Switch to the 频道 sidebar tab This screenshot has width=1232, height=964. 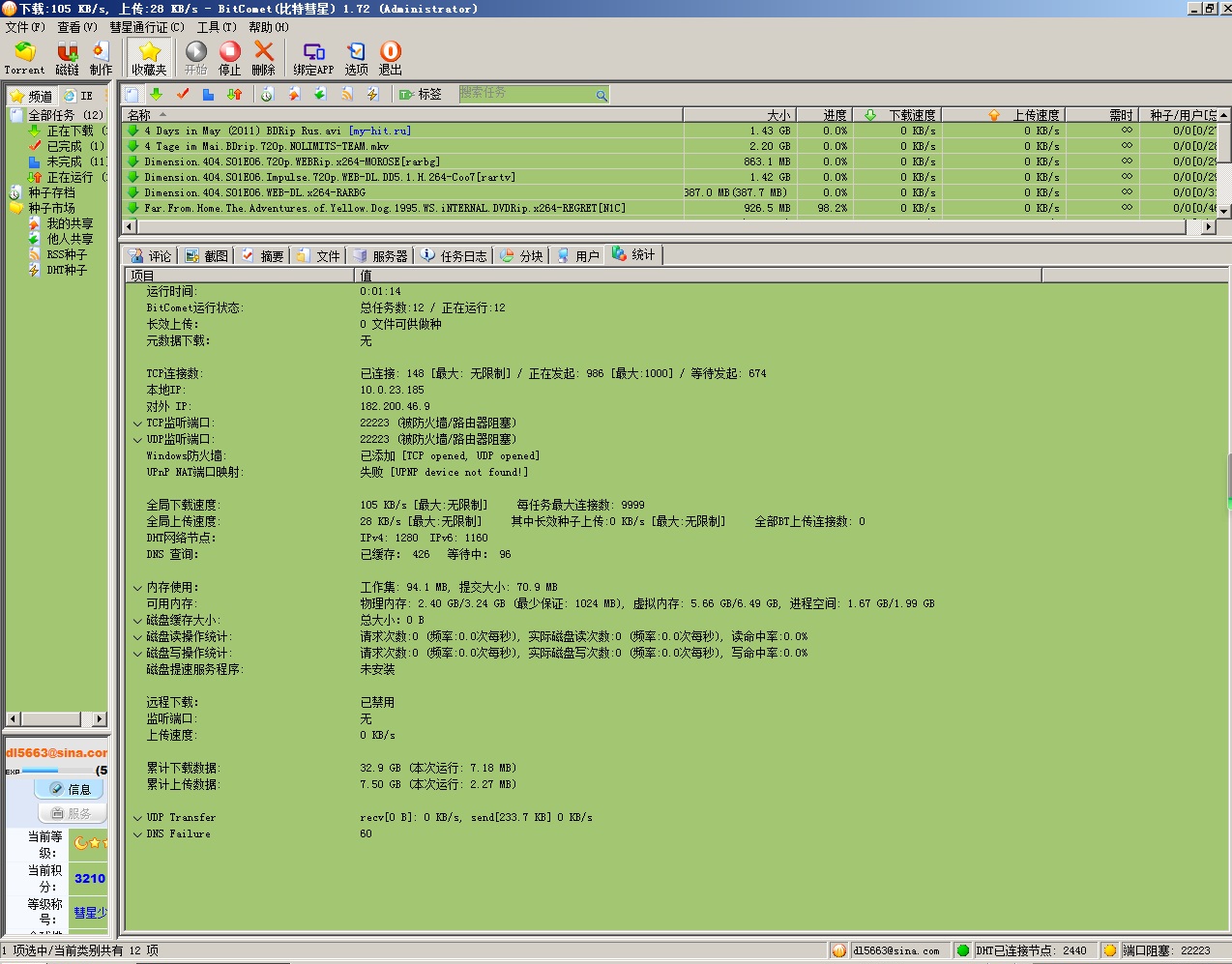[31, 96]
